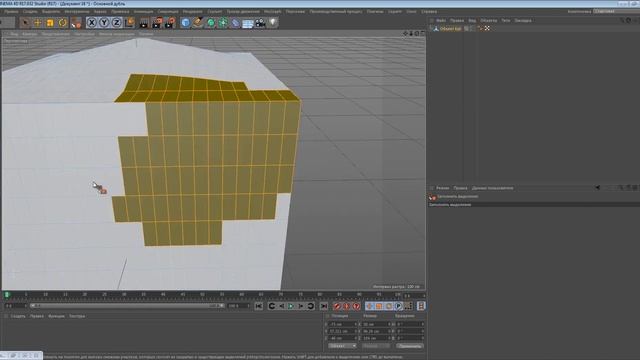Select the spline Pen tool icon
This screenshot has width=640, height=360.
click(x=198, y=23)
